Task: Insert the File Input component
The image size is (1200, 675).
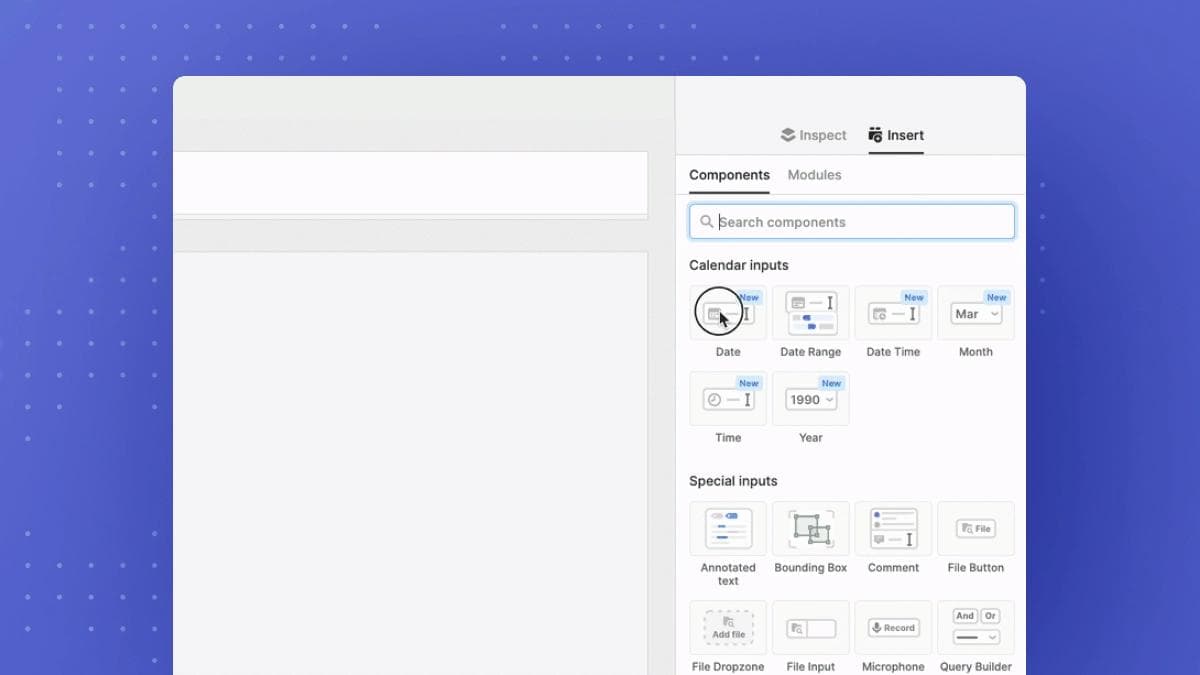Action: [810, 627]
